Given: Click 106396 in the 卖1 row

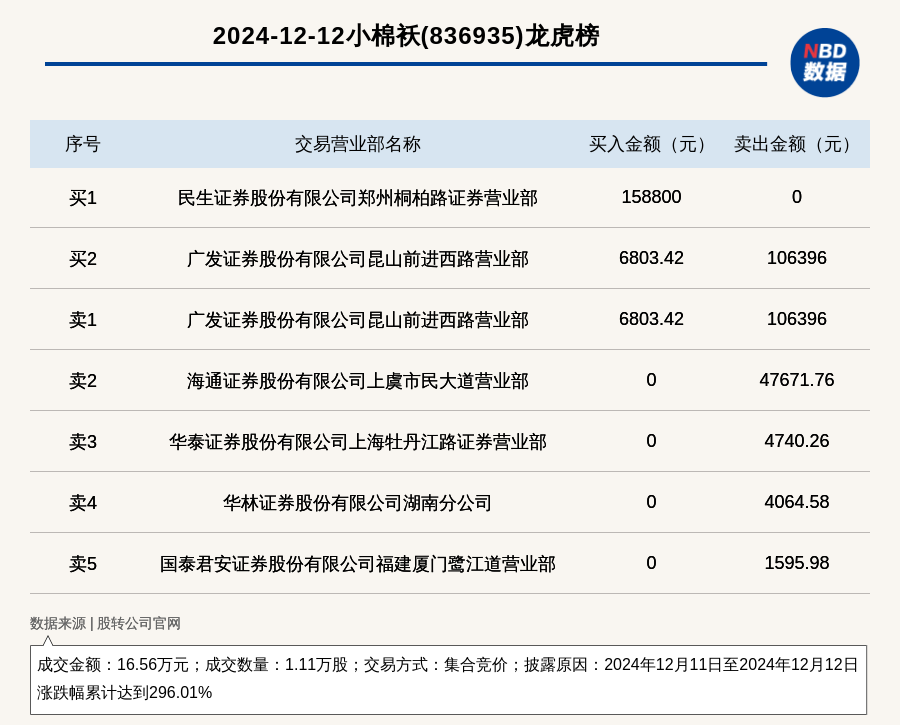Looking at the screenshot, I should tap(797, 319).
